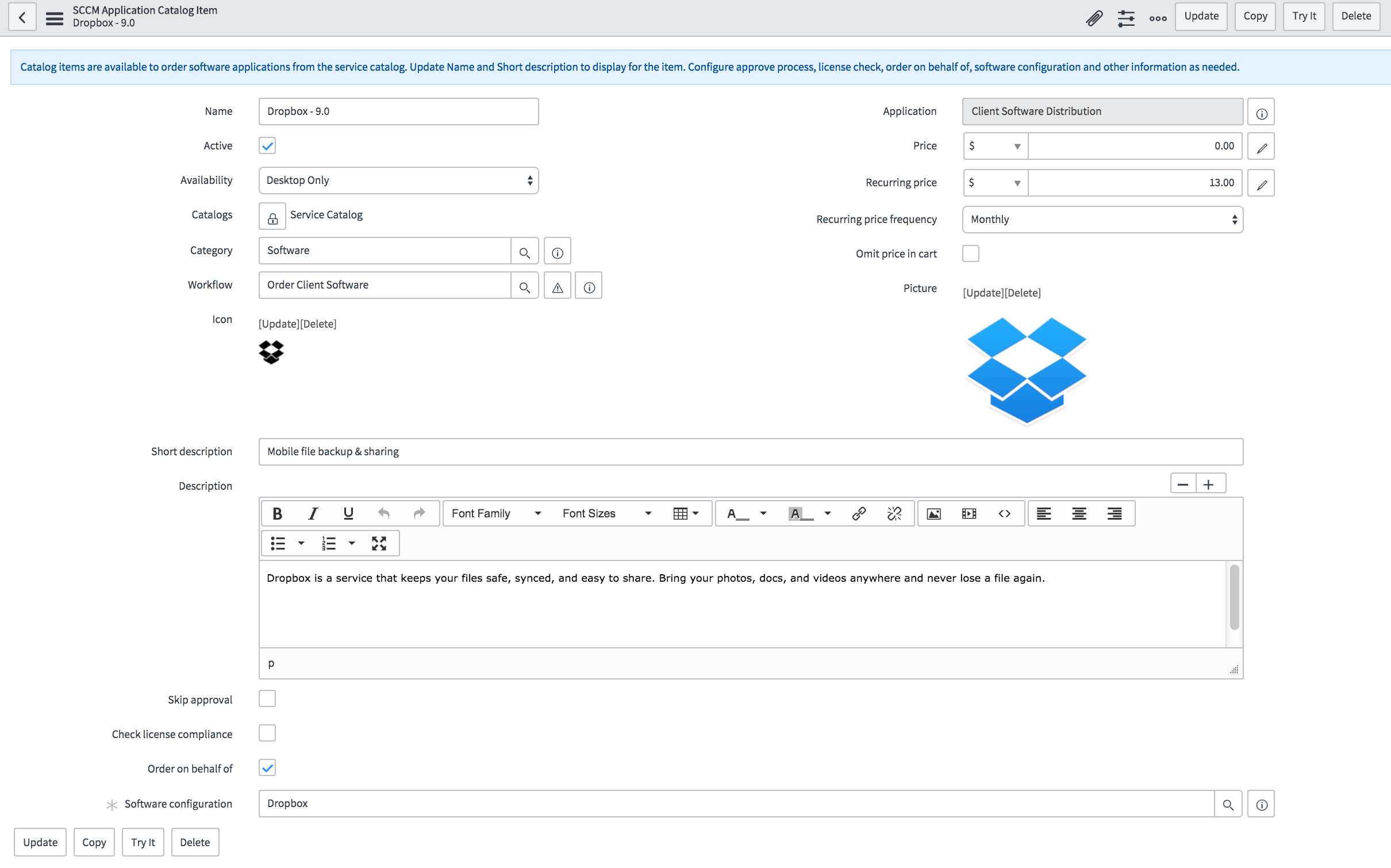Click the top Update button

(x=1201, y=16)
